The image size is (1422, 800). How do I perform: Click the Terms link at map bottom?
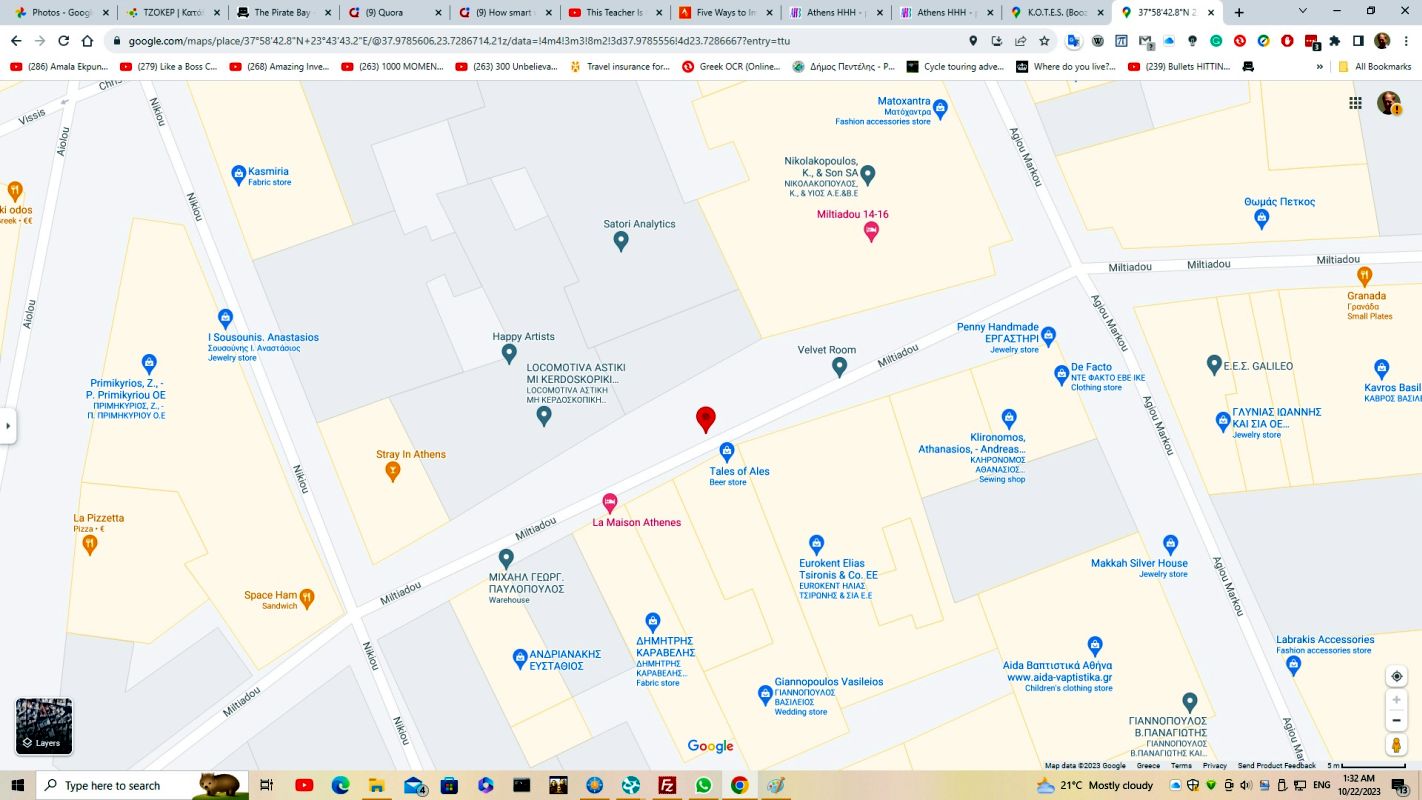[1181, 765]
